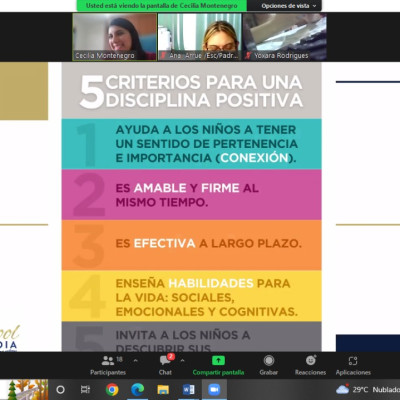Screen dimensions: 400x400
Task: Open File Explorer in the taskbar
Action: tap(163, 389)
